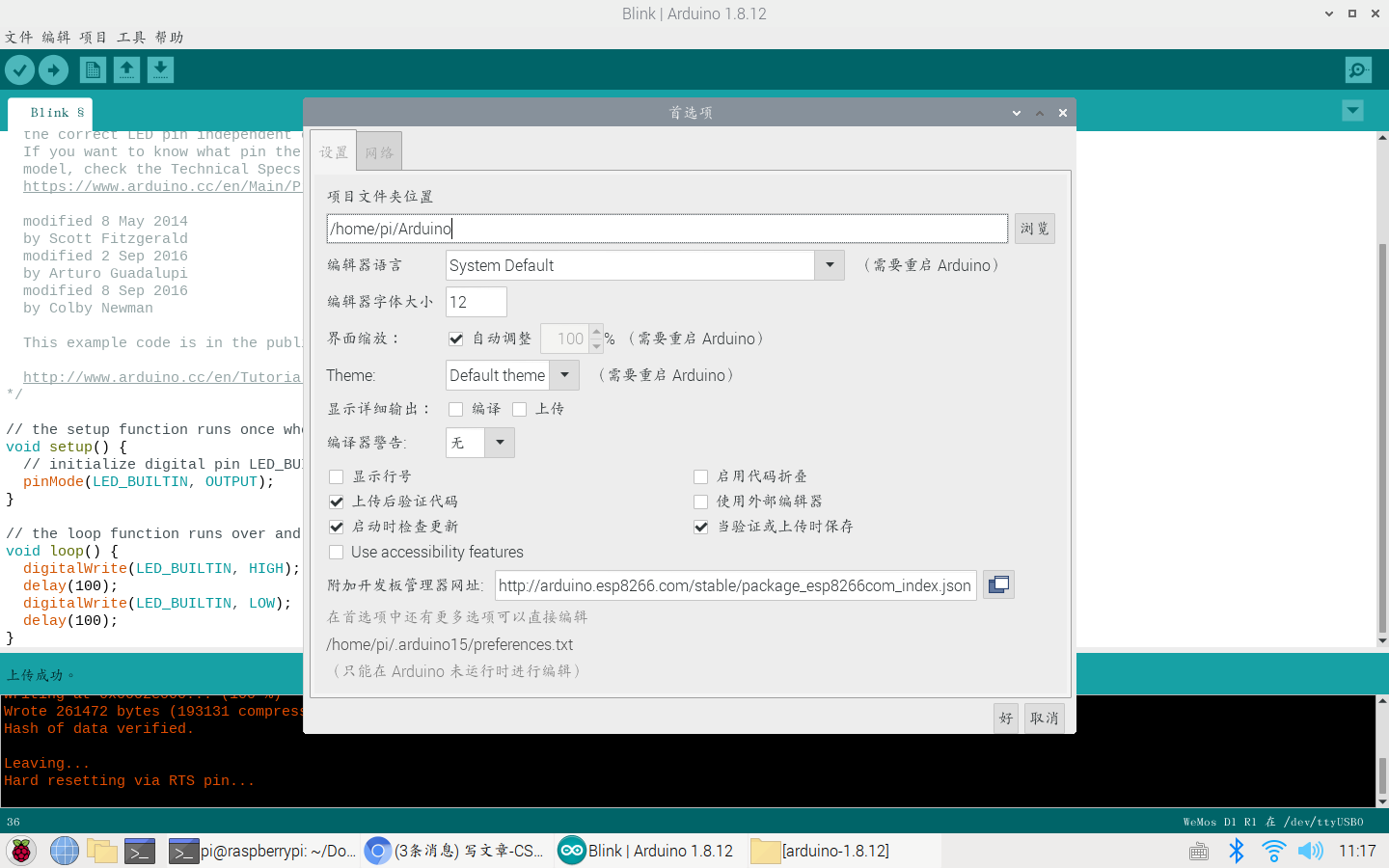
Task: Enable Use accessibility features
Action: [337, 552]
